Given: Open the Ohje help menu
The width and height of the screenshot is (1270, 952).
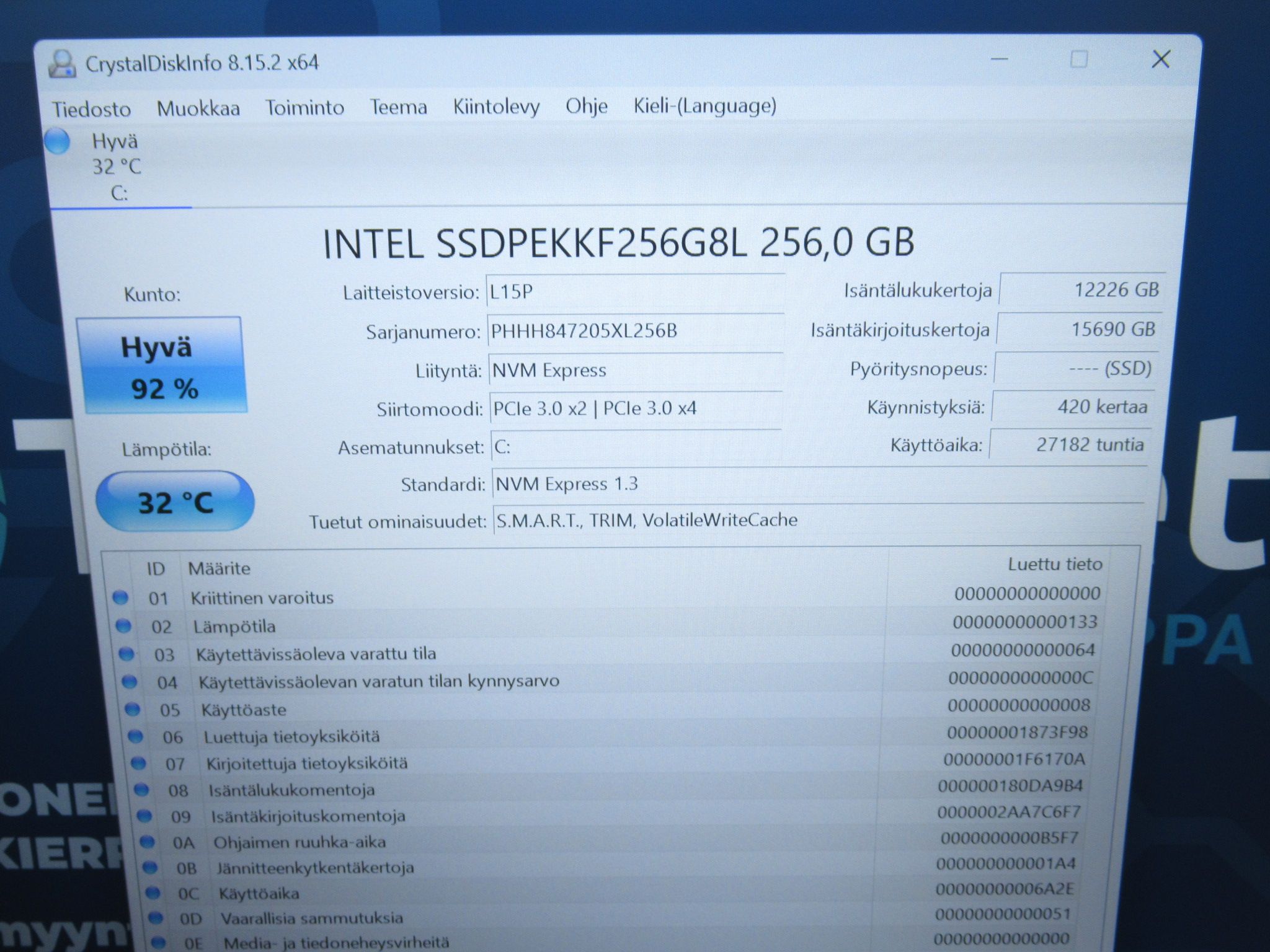Looking at the screenshot, I should coord(586,106).
